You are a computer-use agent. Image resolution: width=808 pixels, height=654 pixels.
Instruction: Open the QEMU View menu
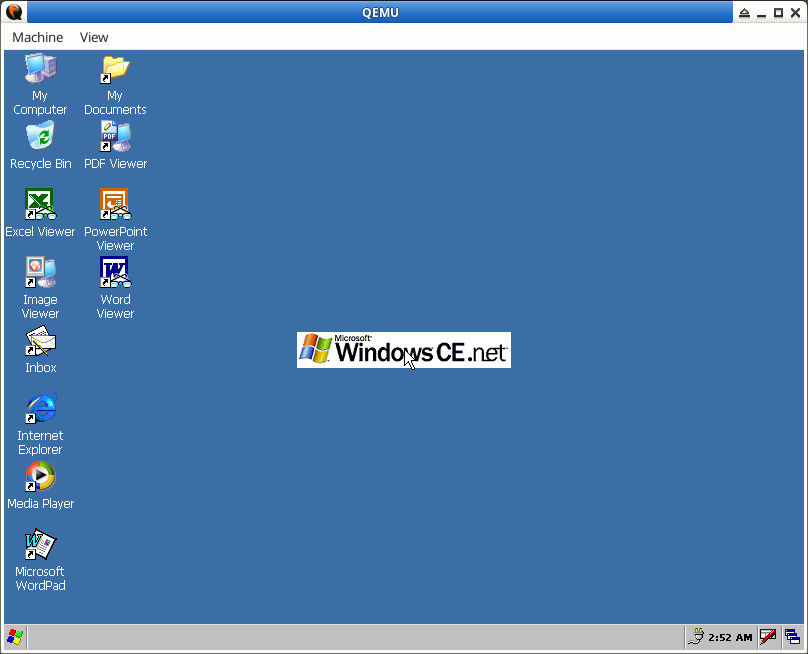click(x=94, y=37)
